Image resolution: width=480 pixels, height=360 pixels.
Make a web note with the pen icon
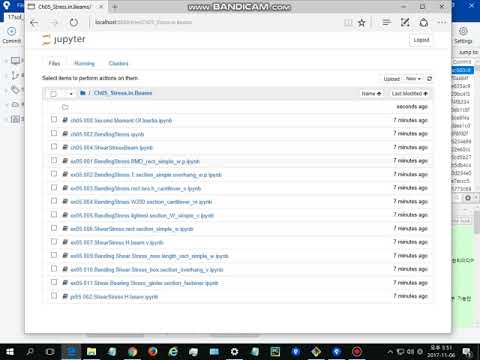tap(405, 22)
